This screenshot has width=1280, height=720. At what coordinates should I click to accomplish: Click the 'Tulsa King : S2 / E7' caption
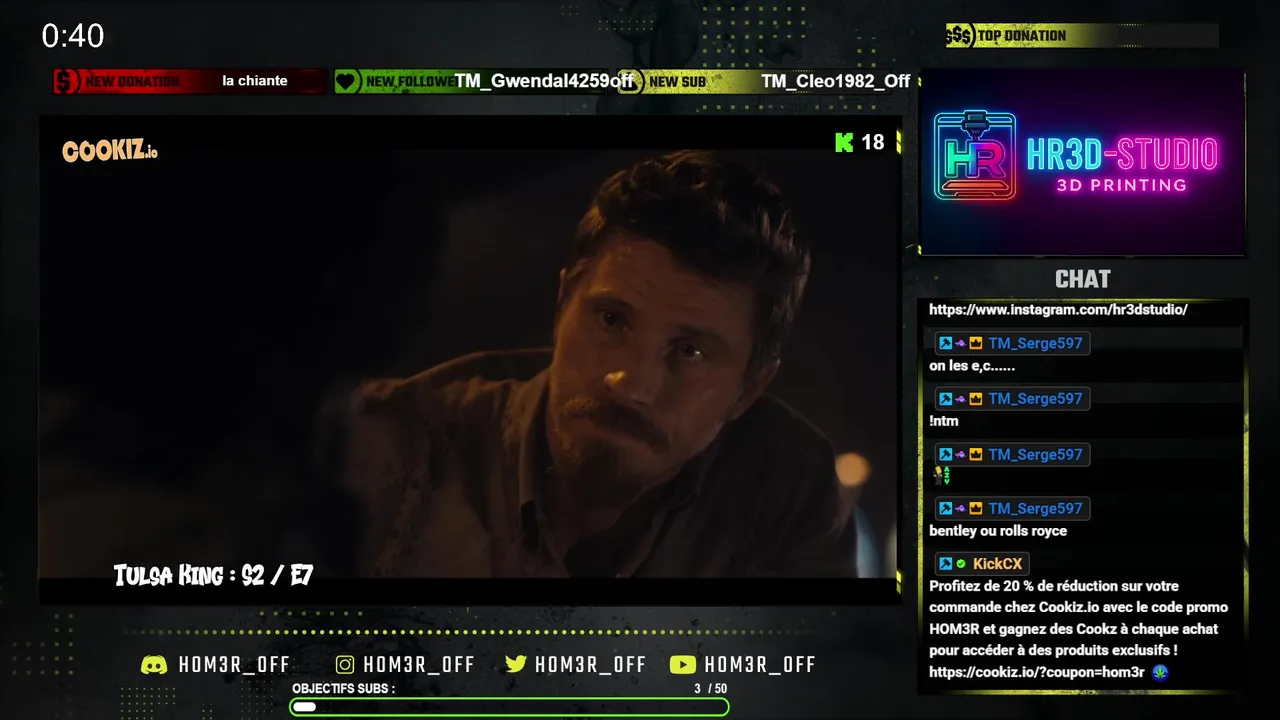213,575
